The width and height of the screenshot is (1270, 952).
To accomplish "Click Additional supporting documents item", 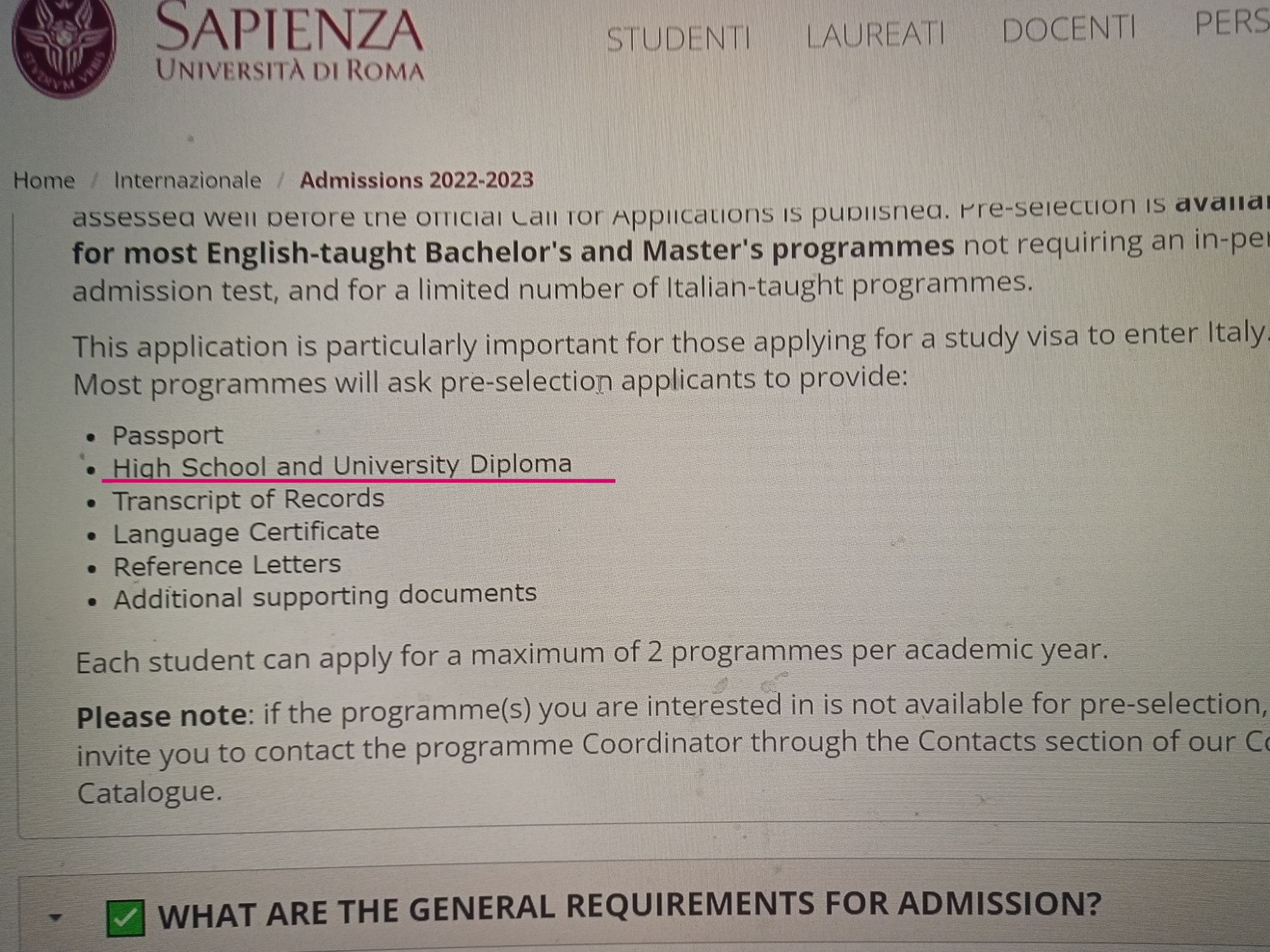I will (325, 596).
